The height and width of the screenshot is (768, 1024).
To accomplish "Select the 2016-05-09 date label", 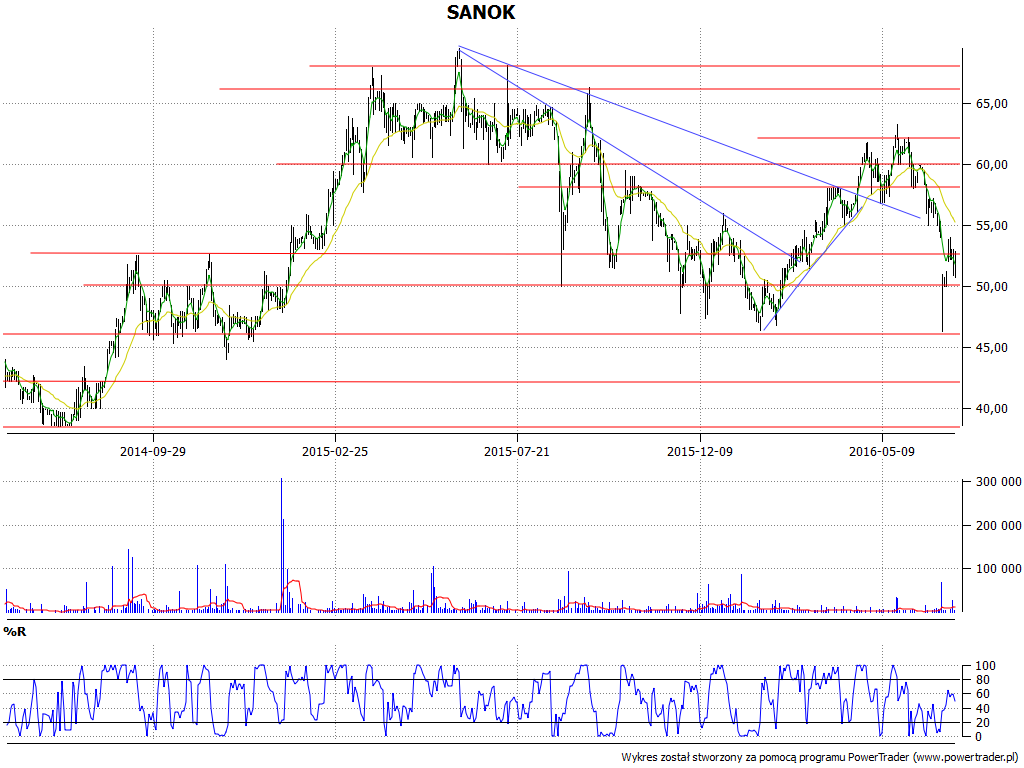I will [882, 451].
